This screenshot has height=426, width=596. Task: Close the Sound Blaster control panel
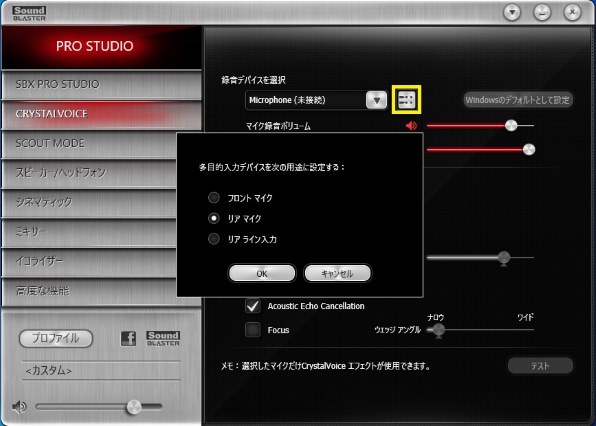coord(572,13)
